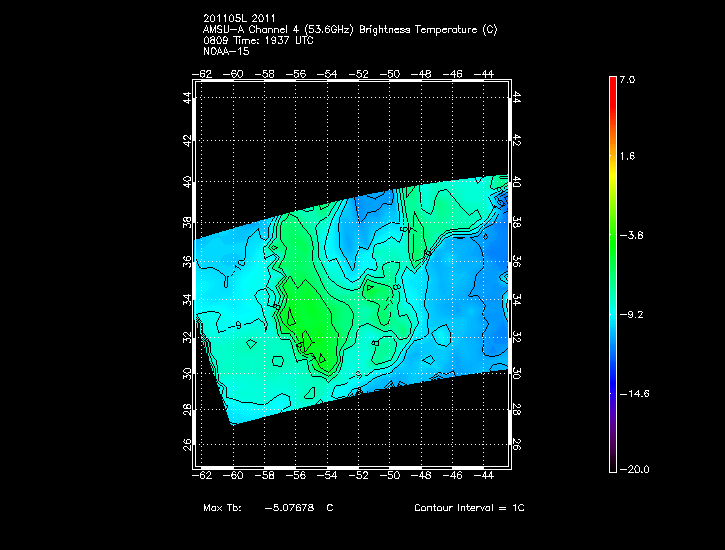Click the -20.0 label at color bar bottom
The height and width of the screenshot is (550, 725).
point(634,470)
